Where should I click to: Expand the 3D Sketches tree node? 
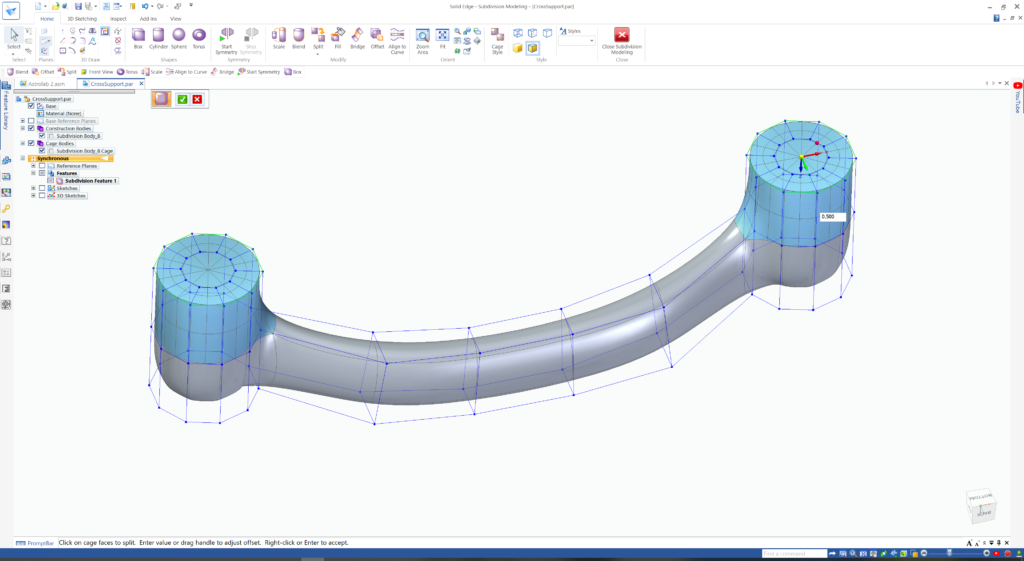[x=33, y=195]
